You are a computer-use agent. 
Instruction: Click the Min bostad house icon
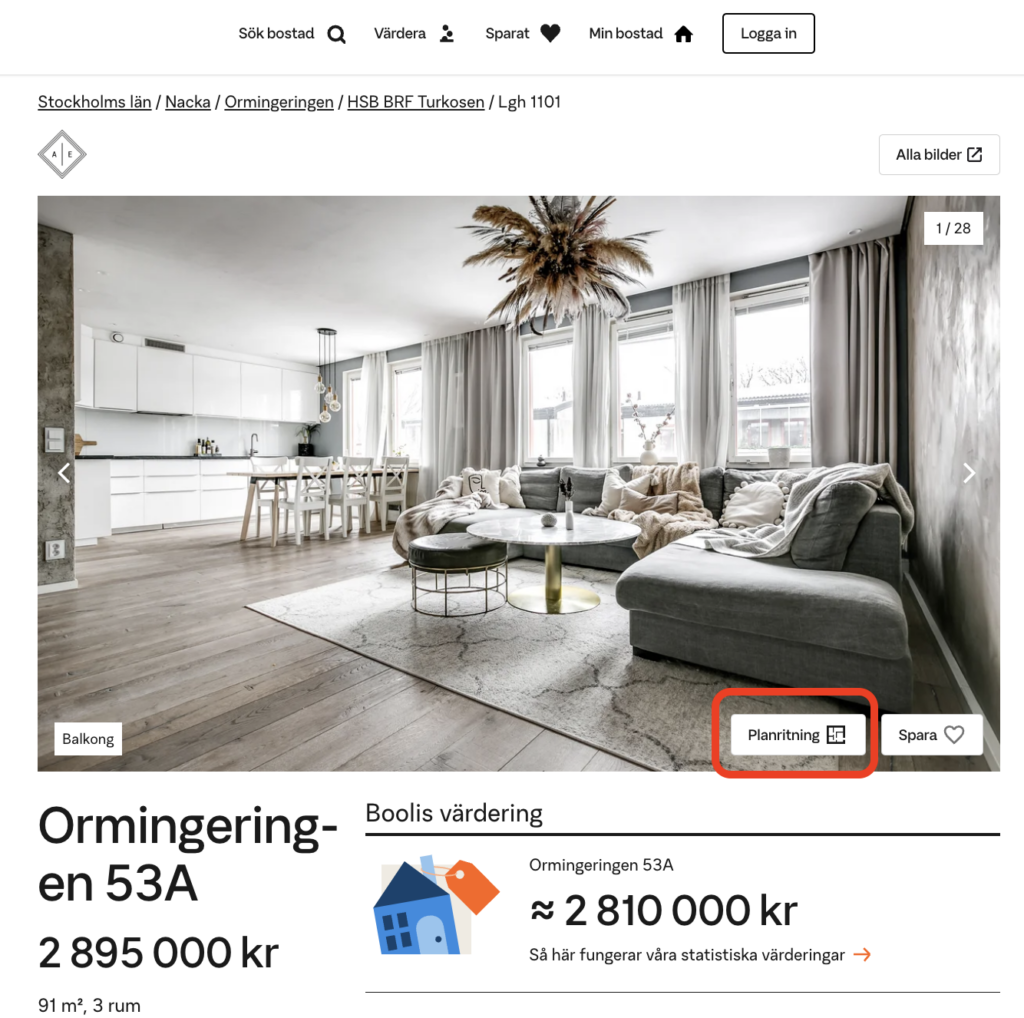point(683,34)
